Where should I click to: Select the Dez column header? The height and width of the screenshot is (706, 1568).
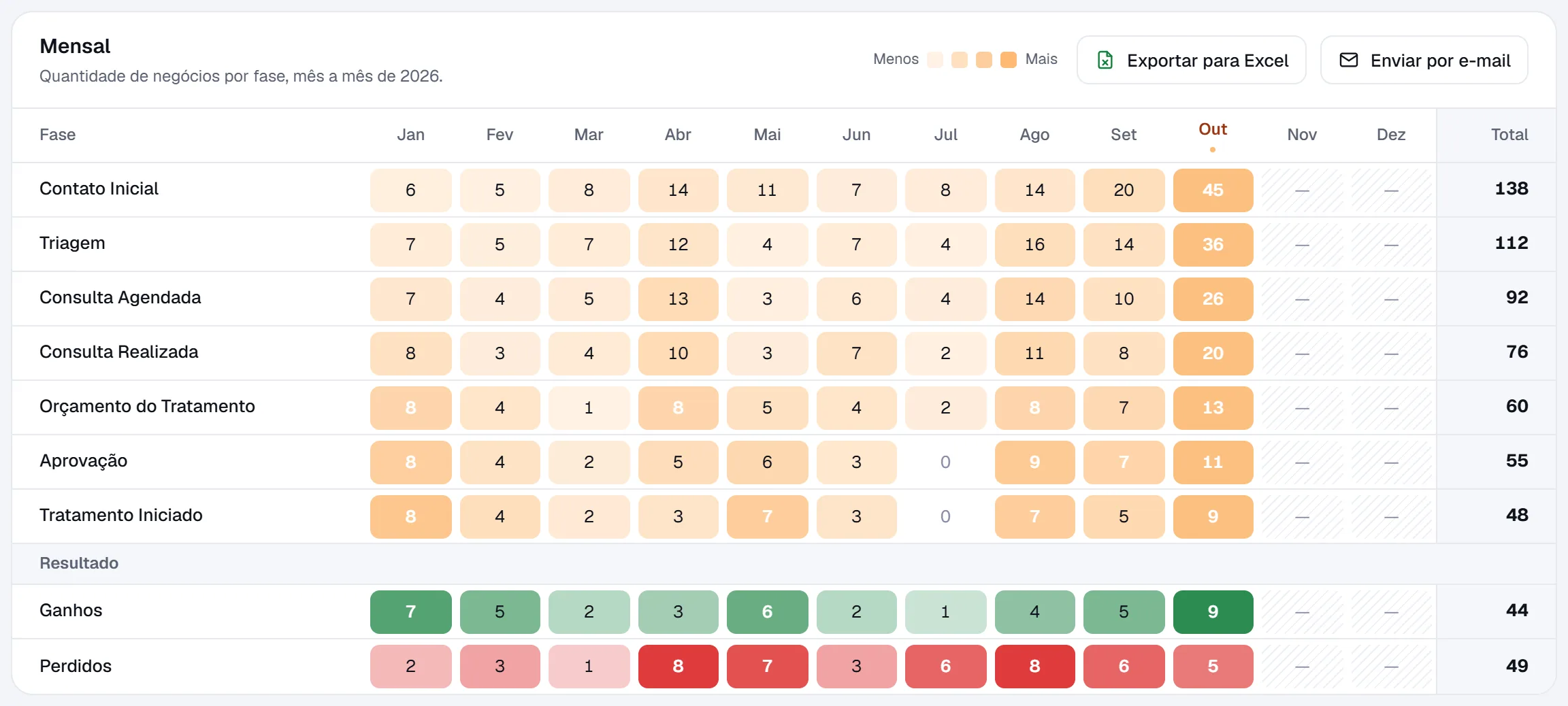(x=1391, y=135)
